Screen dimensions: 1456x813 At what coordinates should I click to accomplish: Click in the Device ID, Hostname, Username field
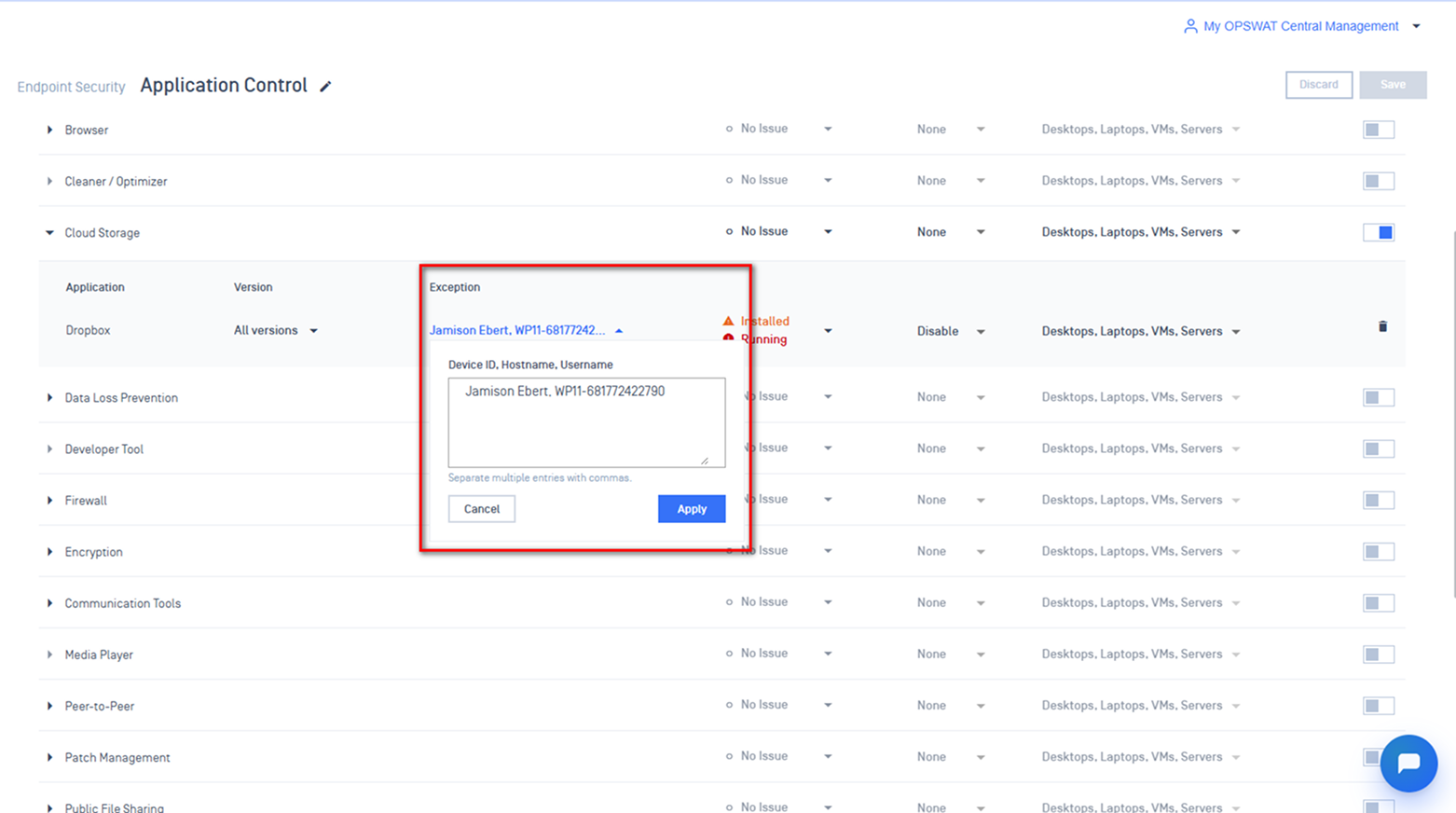tap(585, 422)
